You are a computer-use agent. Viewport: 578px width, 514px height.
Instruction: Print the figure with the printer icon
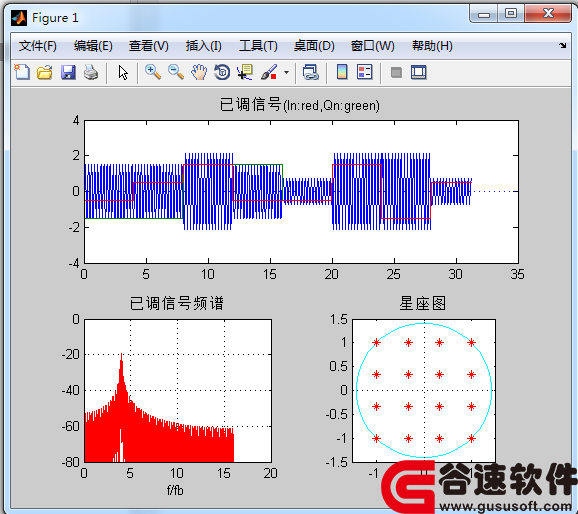click(x=91, y=72)
